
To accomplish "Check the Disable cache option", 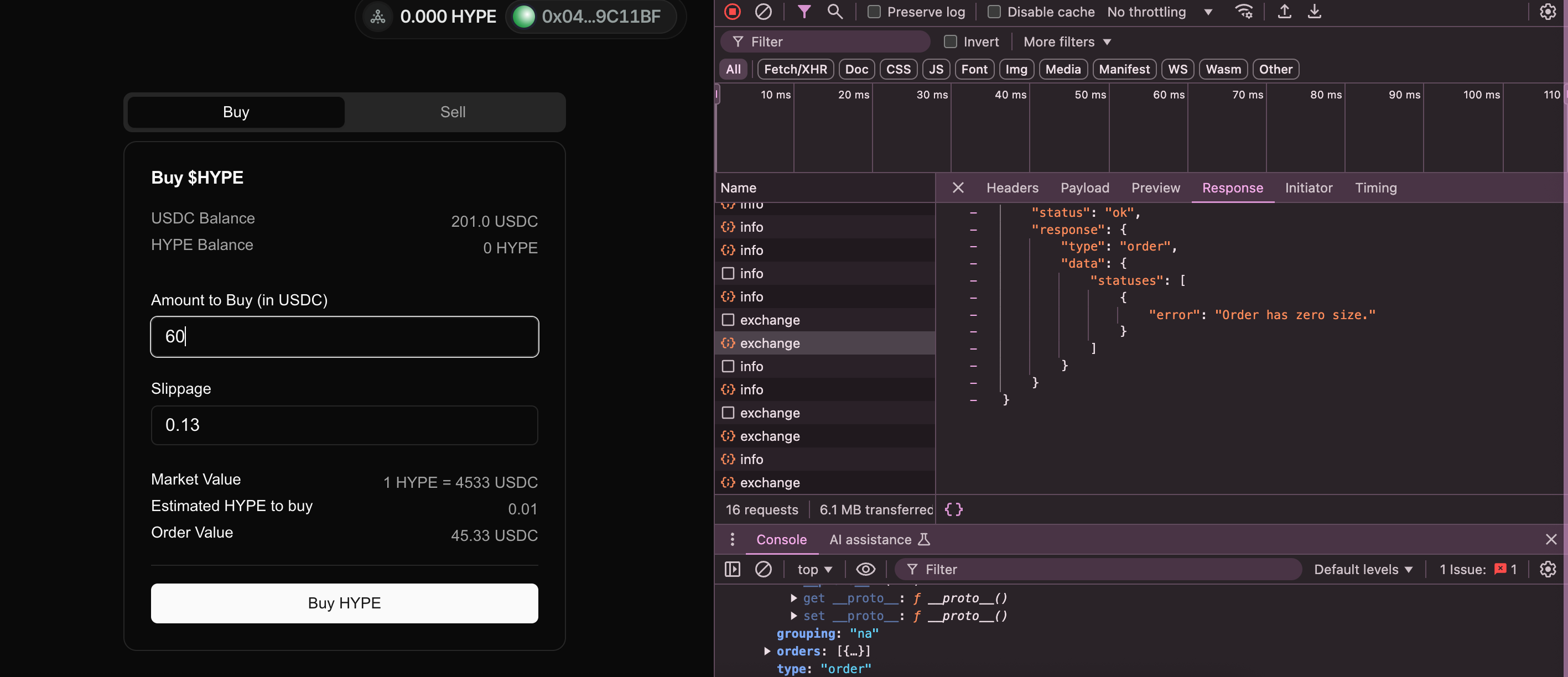I will (x=994, y=12).
